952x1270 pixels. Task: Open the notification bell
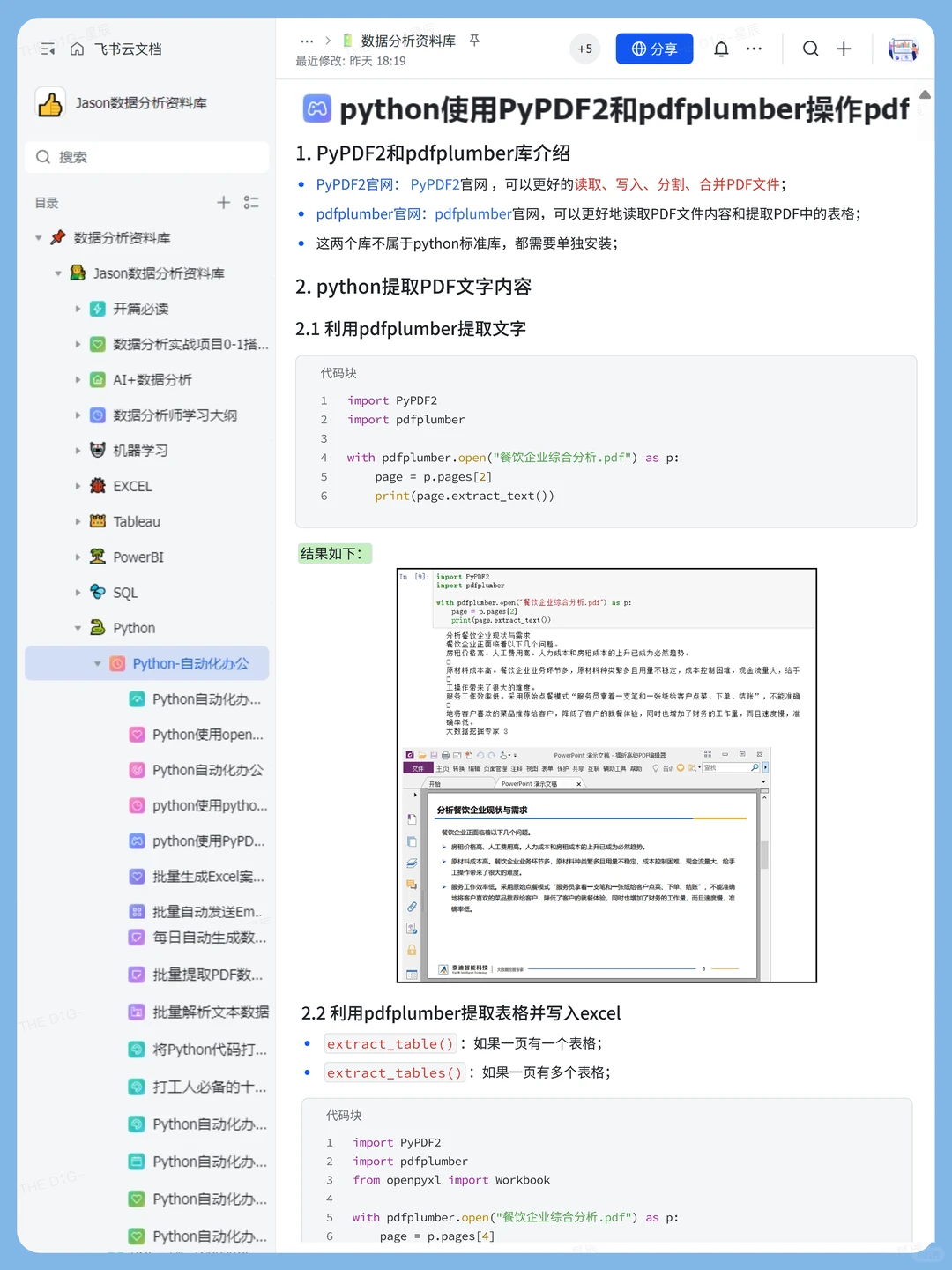pyautogui.click(x=721, y=49)
